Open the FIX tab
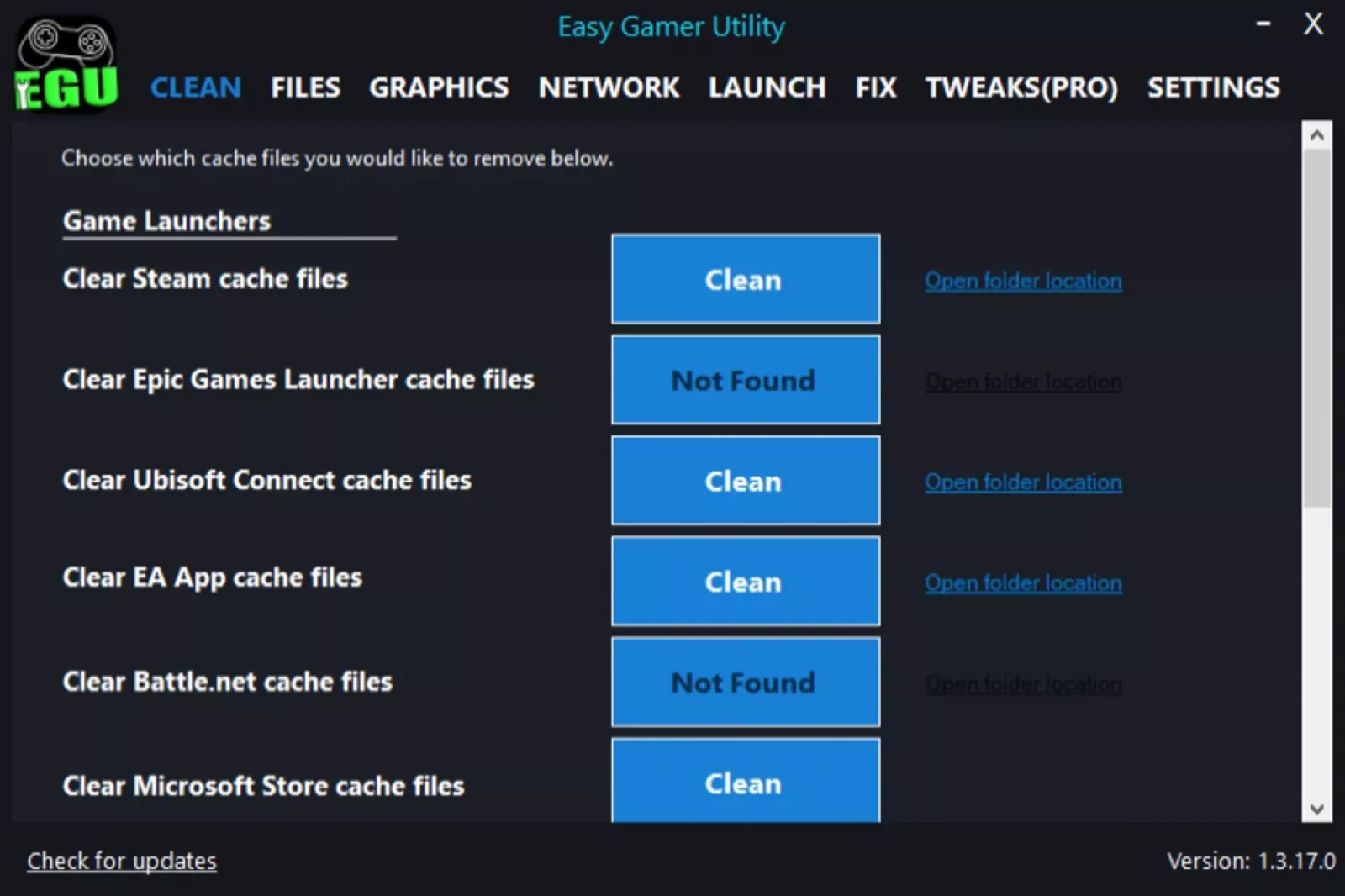Viewport: 1345px width, 896px height. (876, 87)
